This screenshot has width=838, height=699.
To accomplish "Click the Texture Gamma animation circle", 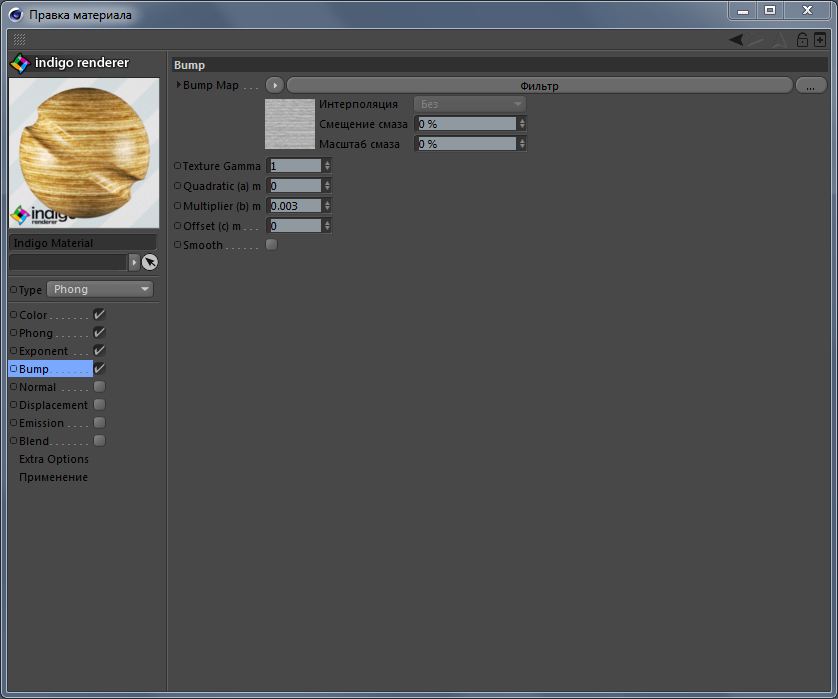I will (x=177, y=166).
